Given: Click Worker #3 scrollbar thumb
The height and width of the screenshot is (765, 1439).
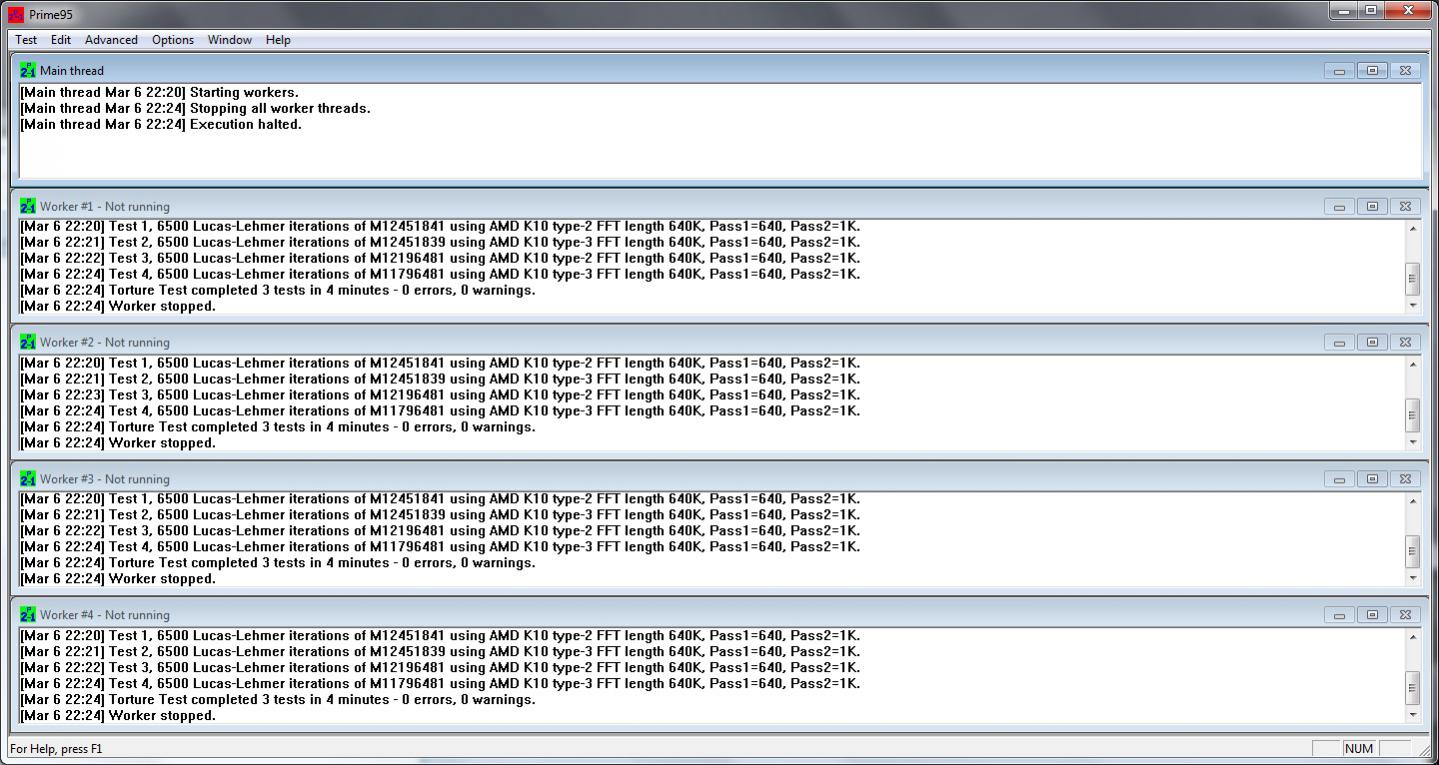Looking at the screenshot, I should (x=1412, y=551).
